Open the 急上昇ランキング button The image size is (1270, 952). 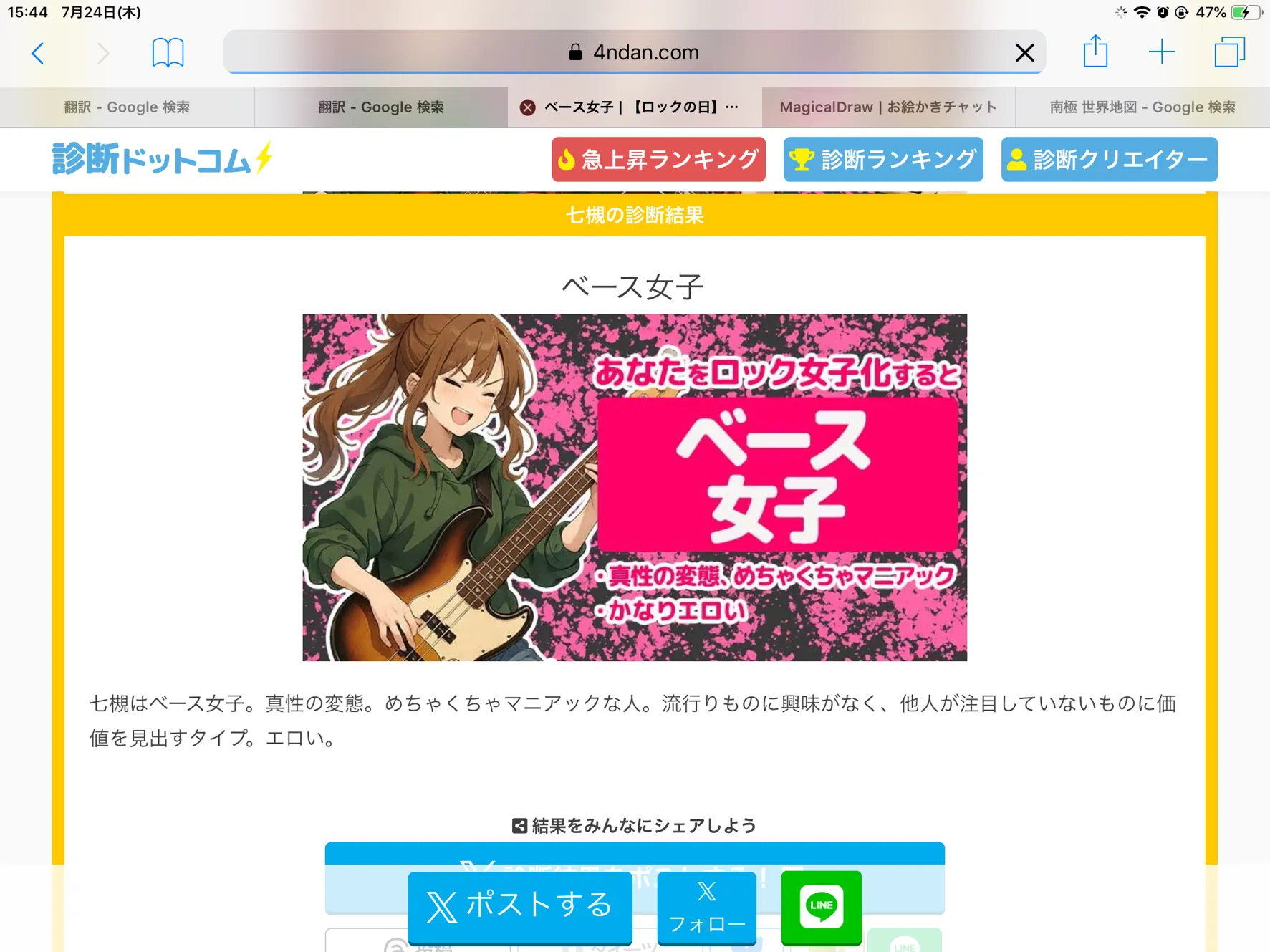(658, 159)
